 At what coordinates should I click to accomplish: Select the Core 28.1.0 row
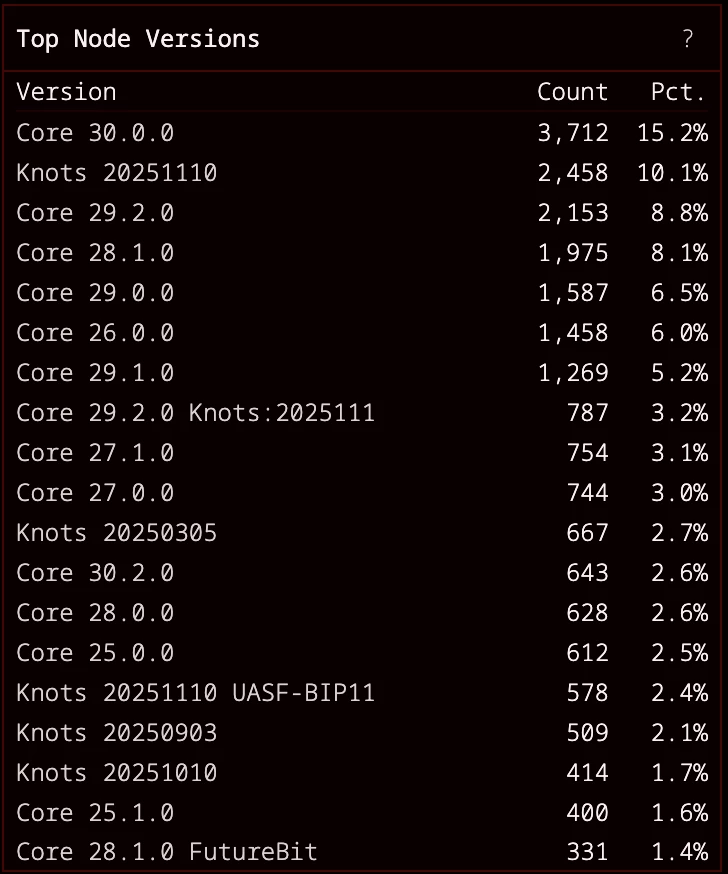[95, 252]
